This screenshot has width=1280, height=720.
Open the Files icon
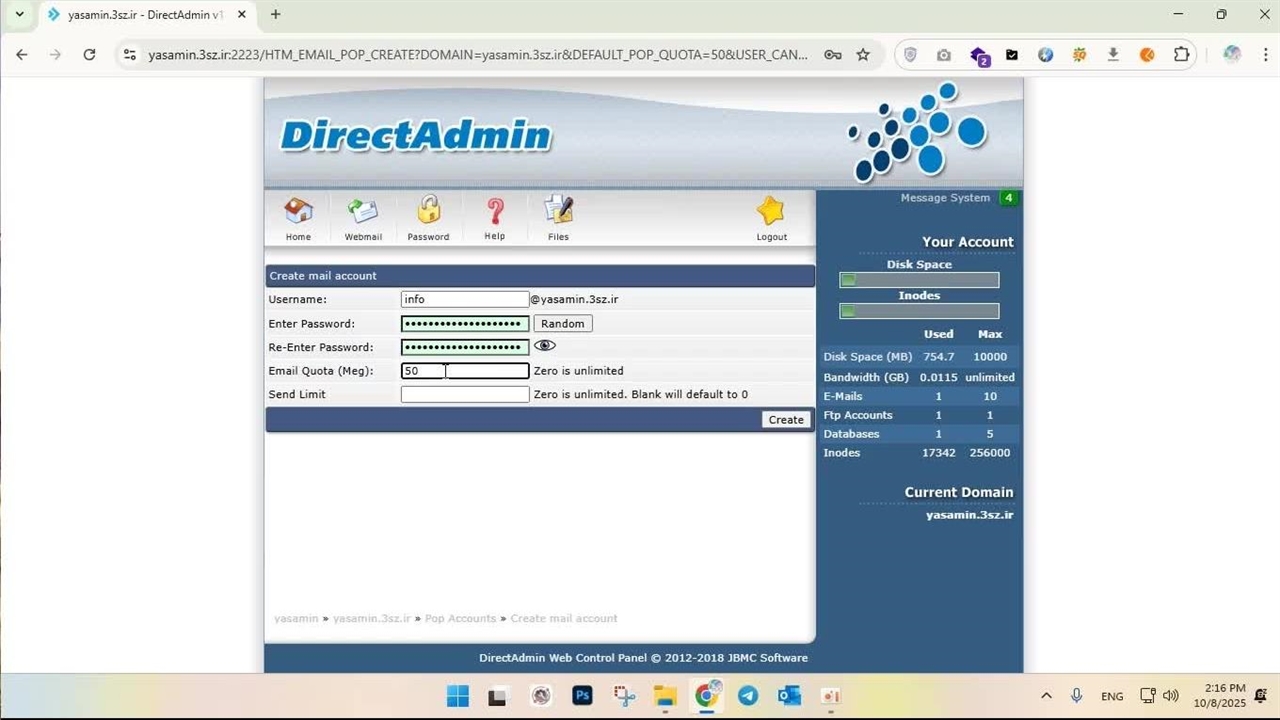click(558, 211)
